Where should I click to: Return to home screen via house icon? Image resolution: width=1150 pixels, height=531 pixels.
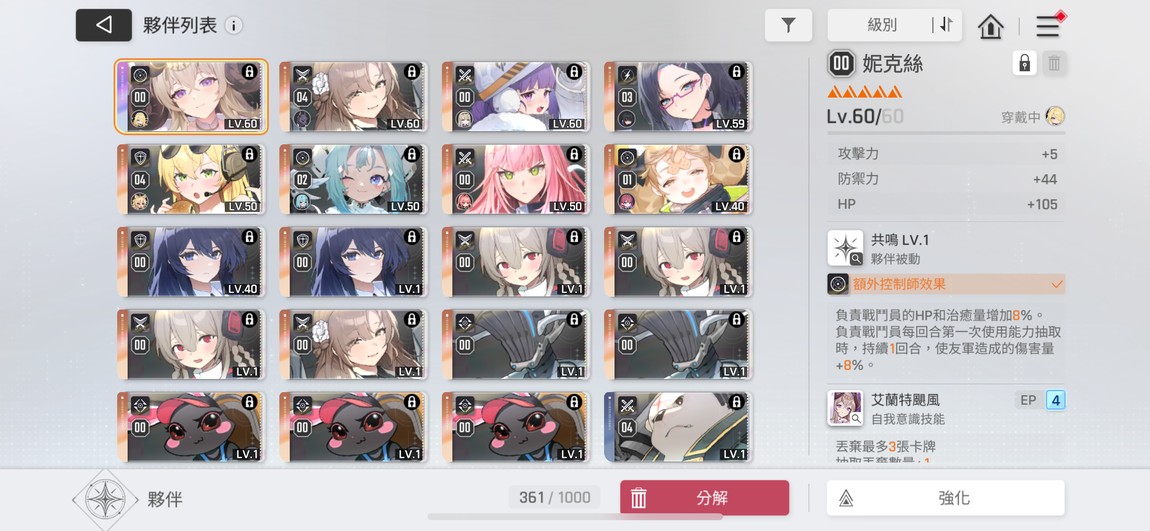point(991,26)
